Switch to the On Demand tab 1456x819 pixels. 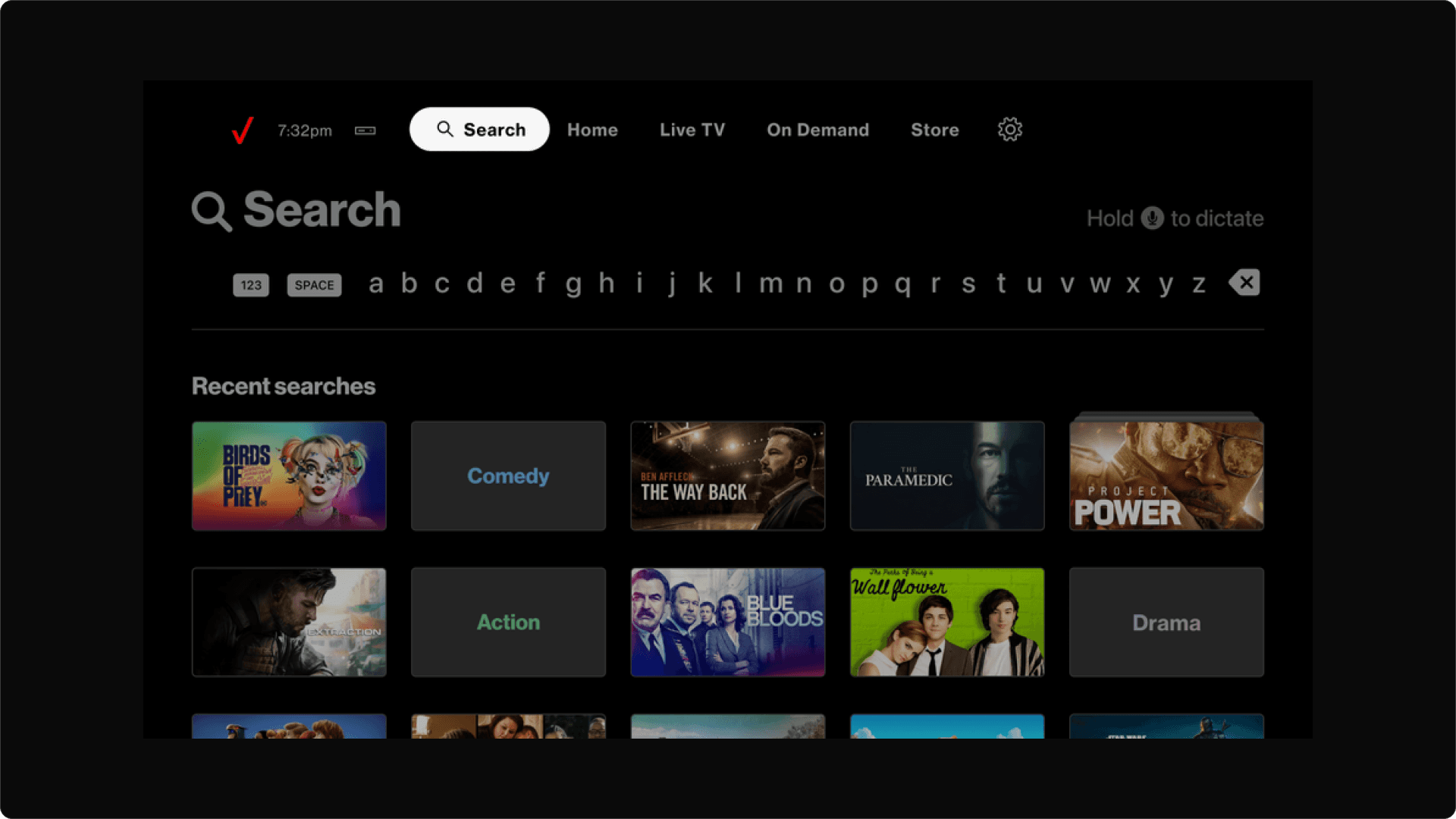pos(817,130)
